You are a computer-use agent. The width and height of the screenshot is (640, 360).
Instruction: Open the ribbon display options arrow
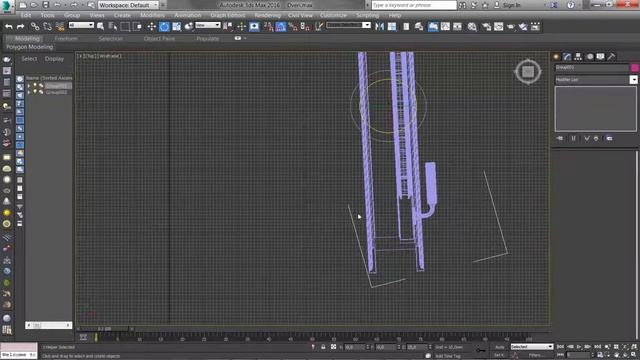pos(245,38)
